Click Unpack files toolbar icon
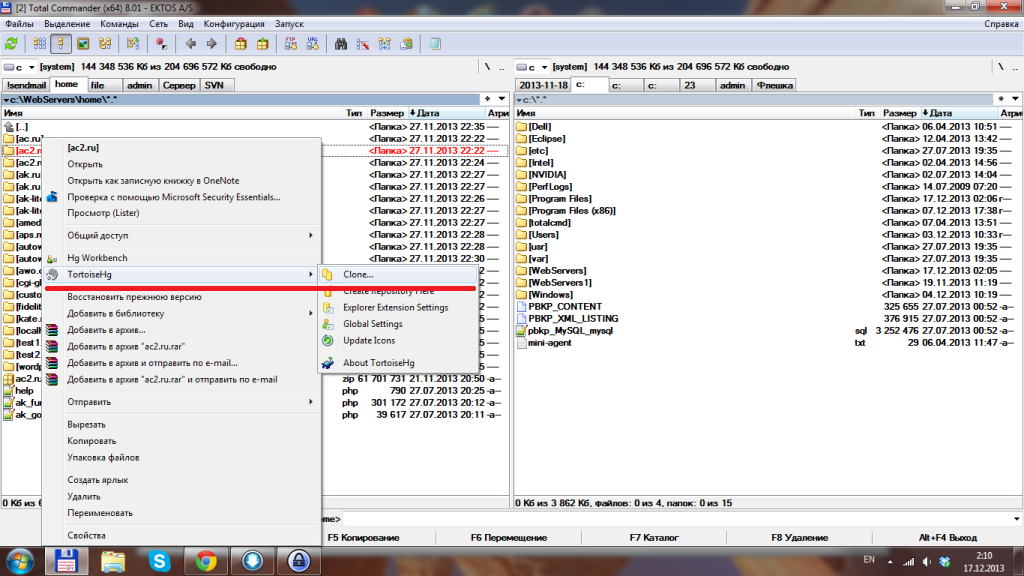 point(263,44)
